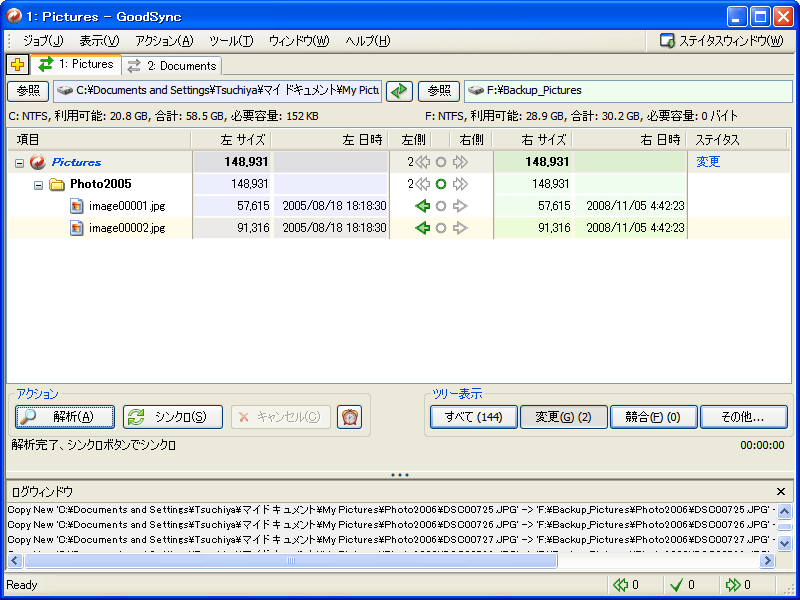
Task: Click the checkmark counter in status bar
Action: tap(677, 585)
